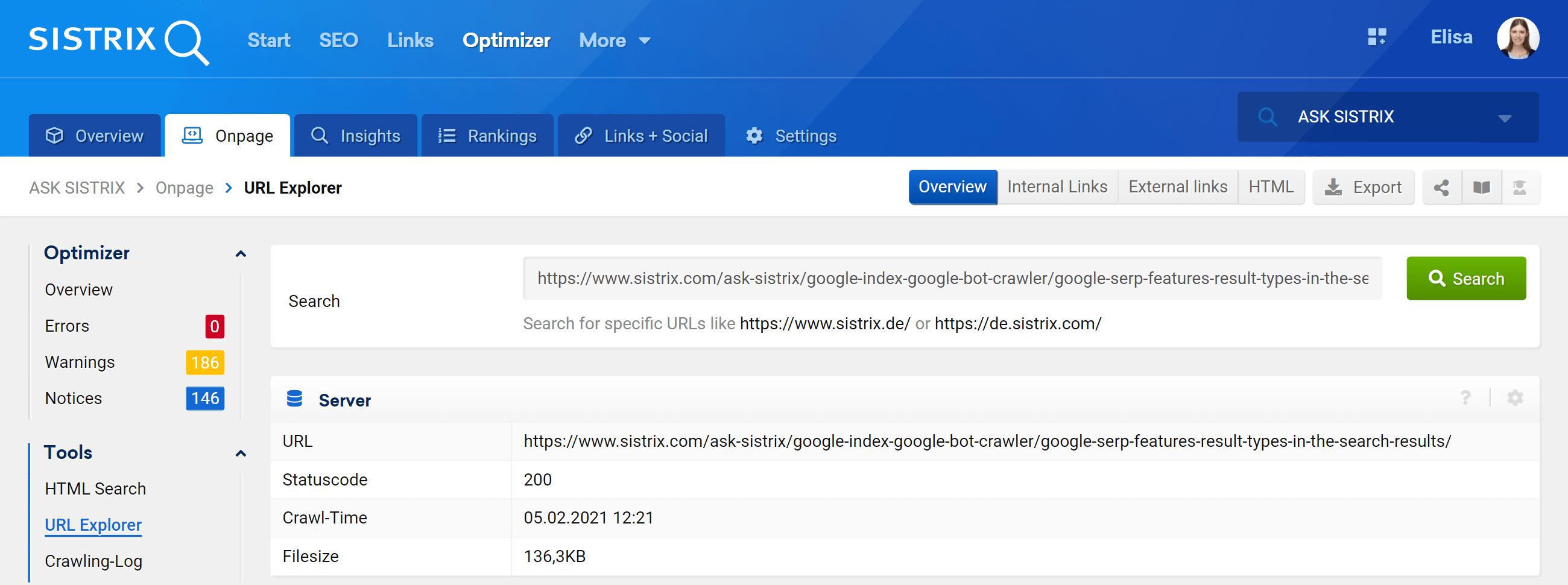The image size is (1568, 585).
Task: Click Filesize value 136,3KB
Action: pyautogui.click(x=554, y=557)
